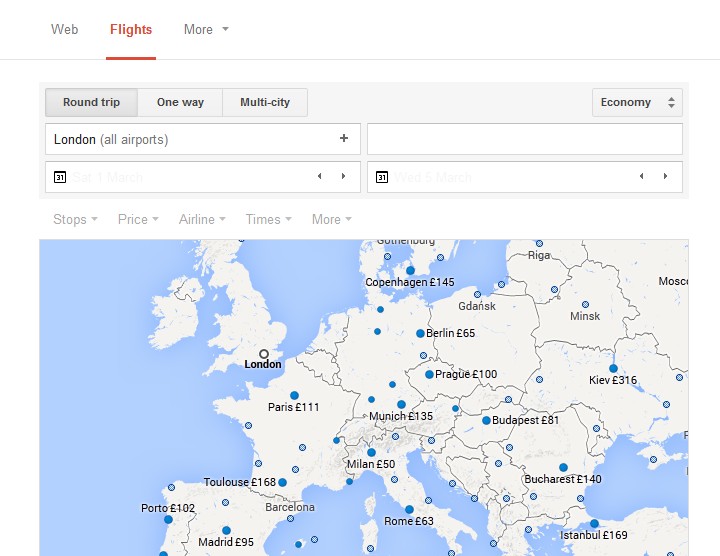Click the departure date field
The image size is (720, 556).
click(203, 177)
